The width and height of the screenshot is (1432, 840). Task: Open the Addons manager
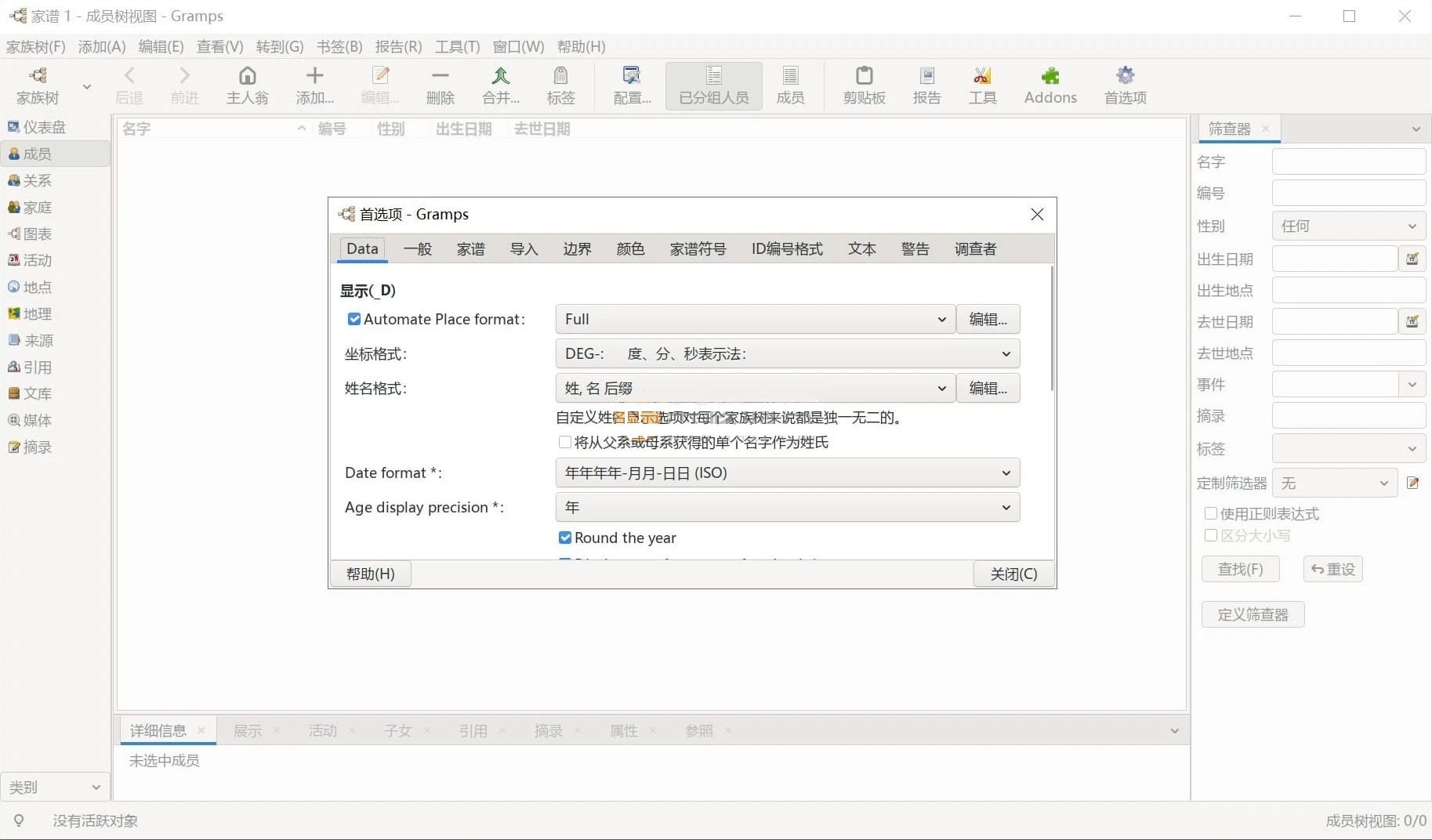[1050, 85]
